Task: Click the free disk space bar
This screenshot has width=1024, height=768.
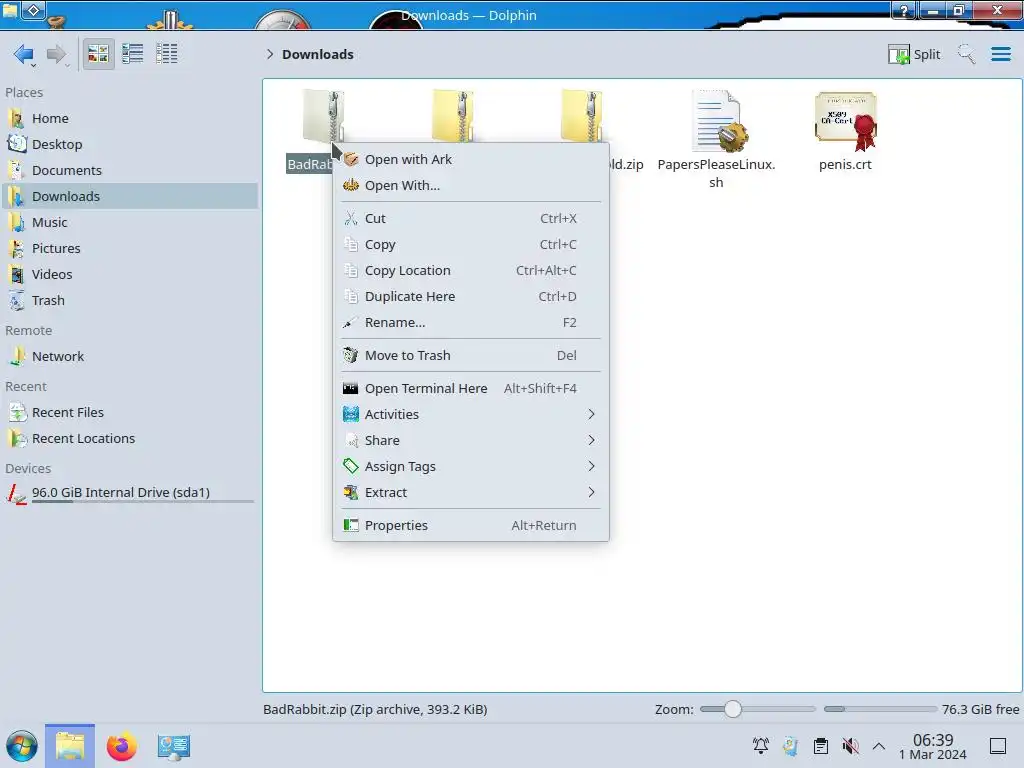Action: [x=880, y=709]
